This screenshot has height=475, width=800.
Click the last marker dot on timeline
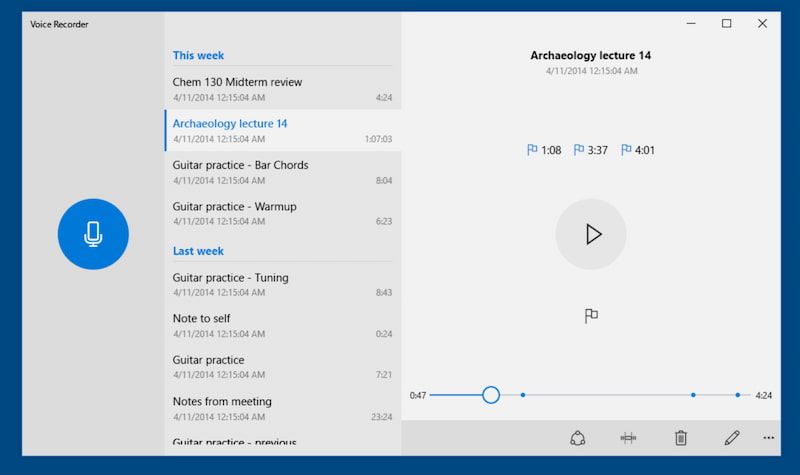point(738,395)
